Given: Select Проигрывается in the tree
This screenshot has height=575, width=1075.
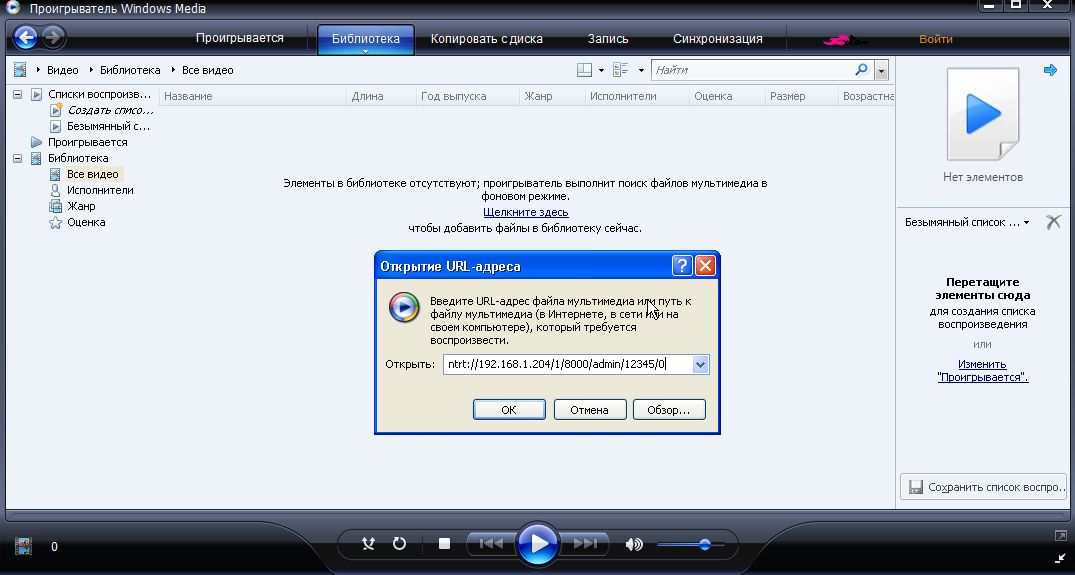Looking at the screenshot, I should [88, 143].
